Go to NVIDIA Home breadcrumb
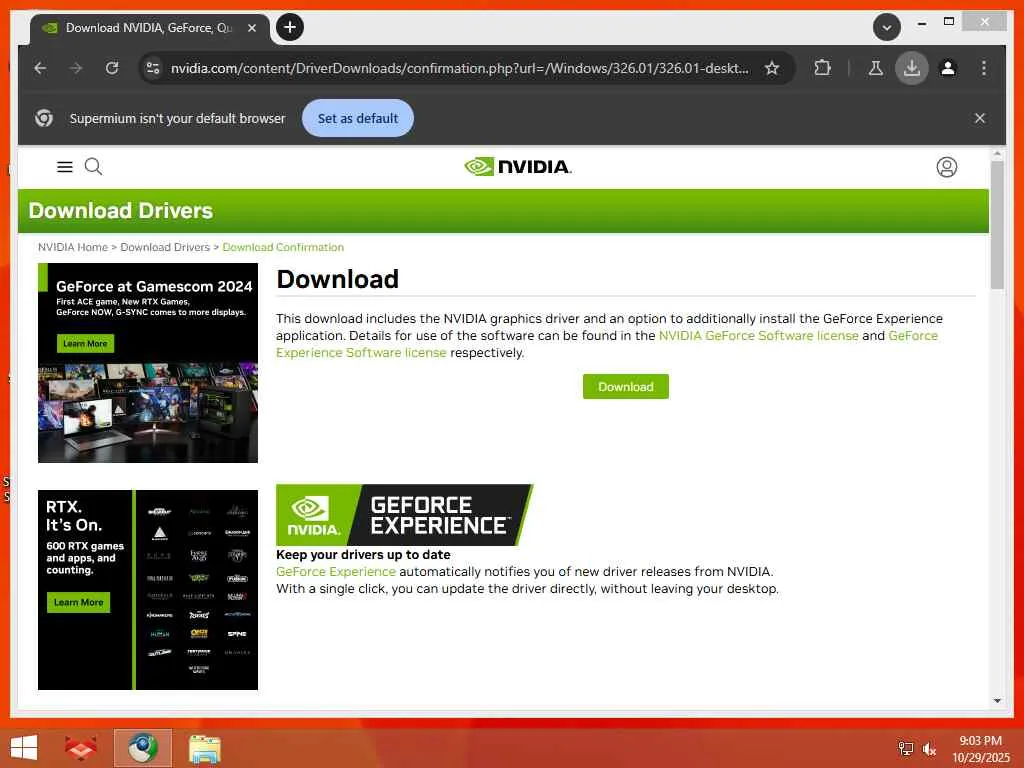Image resolution: width=1024 pixels, height=768 pixels. point(72,248)
